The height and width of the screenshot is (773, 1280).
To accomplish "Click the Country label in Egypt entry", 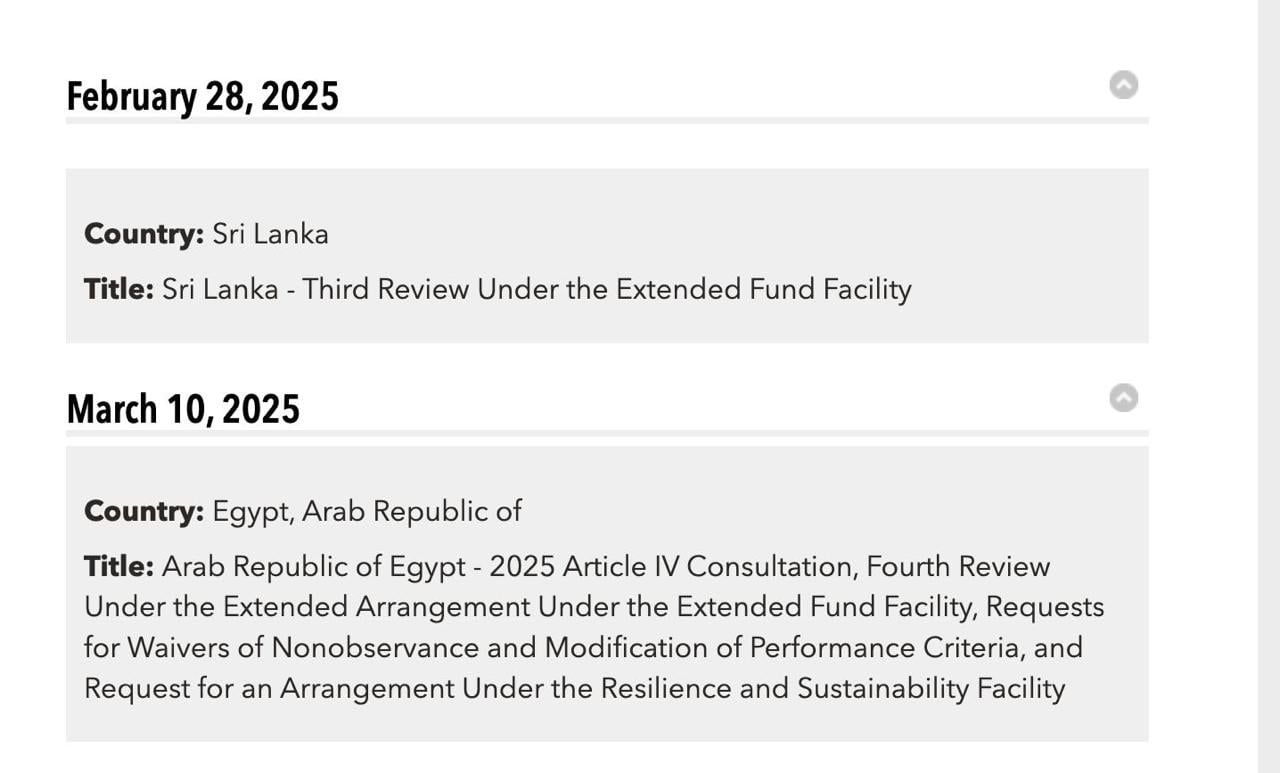I will 144,511.
